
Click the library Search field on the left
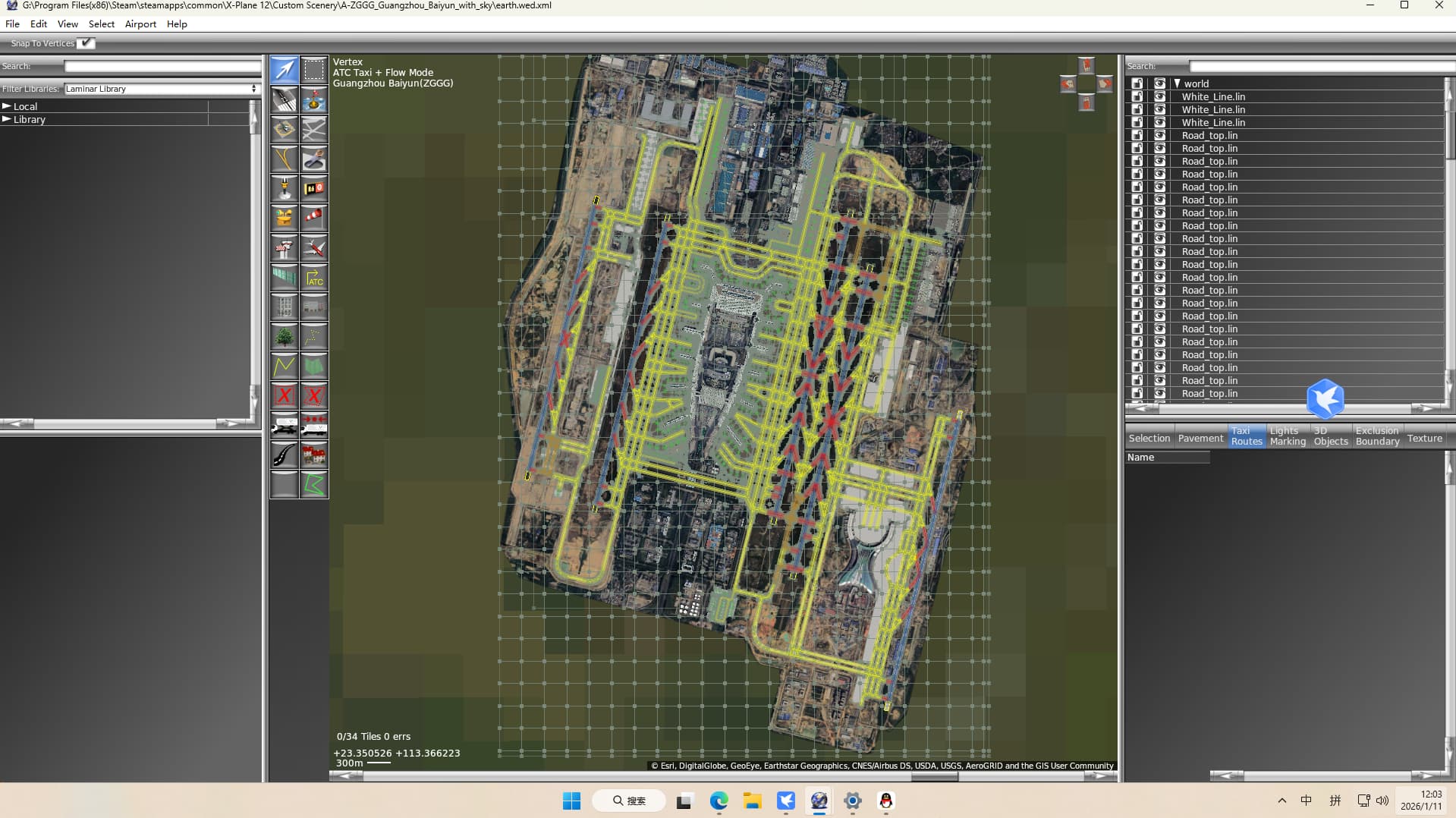(162, 67)
